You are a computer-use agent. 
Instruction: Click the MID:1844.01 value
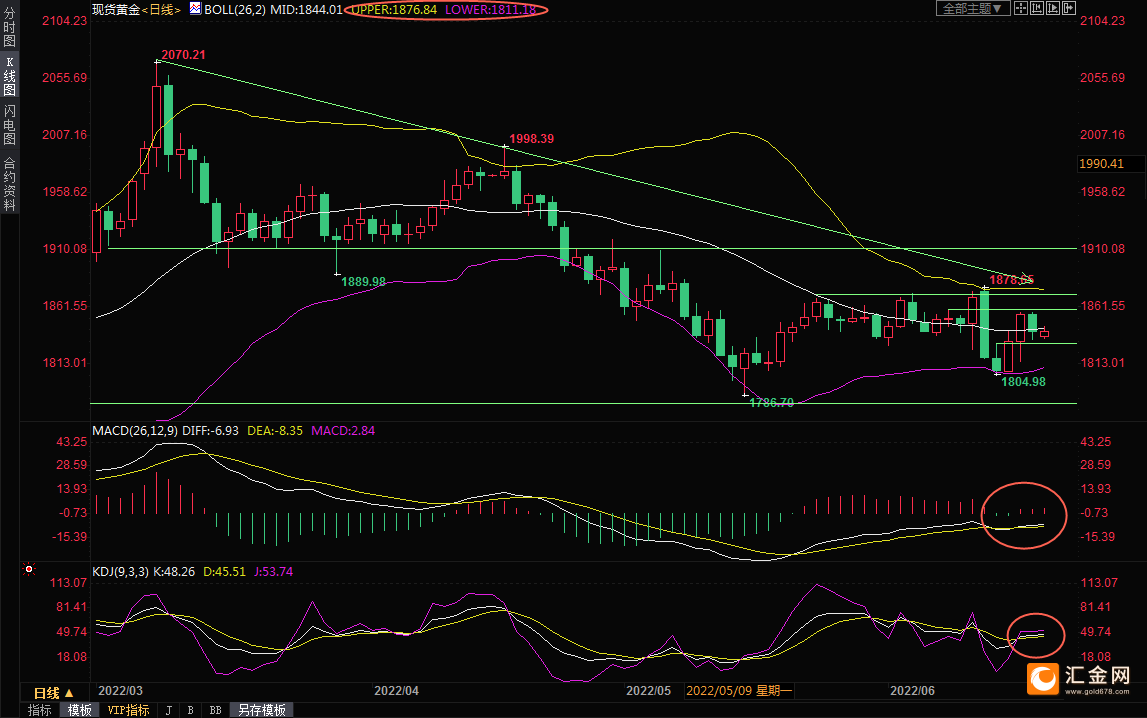[x=307, y=10]
